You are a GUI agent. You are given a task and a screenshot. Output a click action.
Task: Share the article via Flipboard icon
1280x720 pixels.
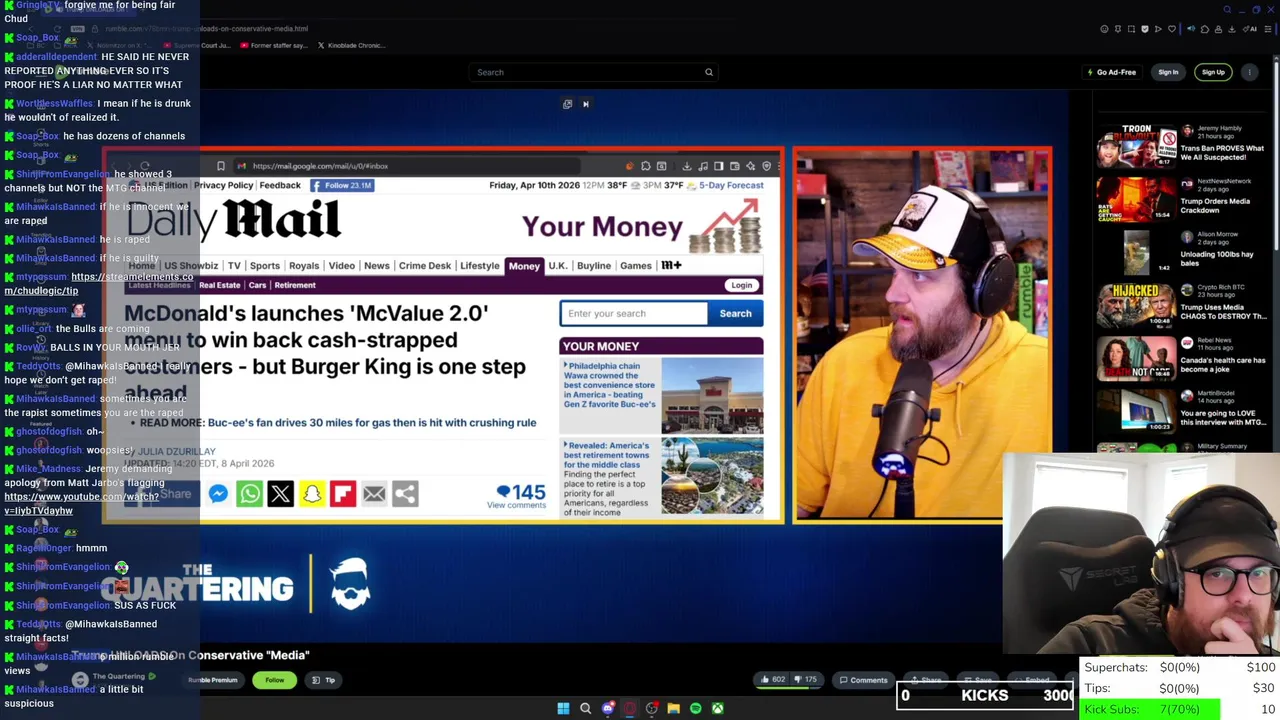pyautogui.click(x=343, y=493)
